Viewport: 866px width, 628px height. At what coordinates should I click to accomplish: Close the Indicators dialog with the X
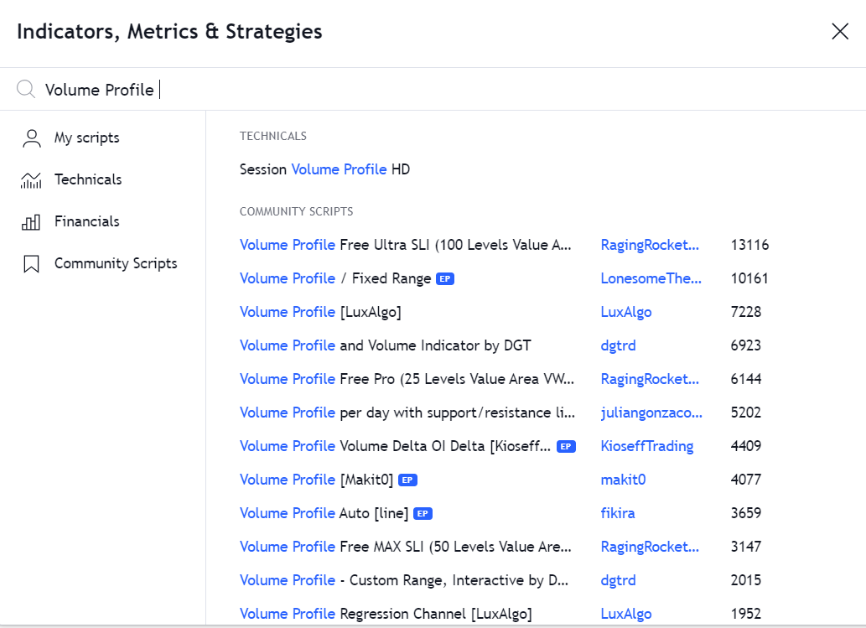point(839,31)
